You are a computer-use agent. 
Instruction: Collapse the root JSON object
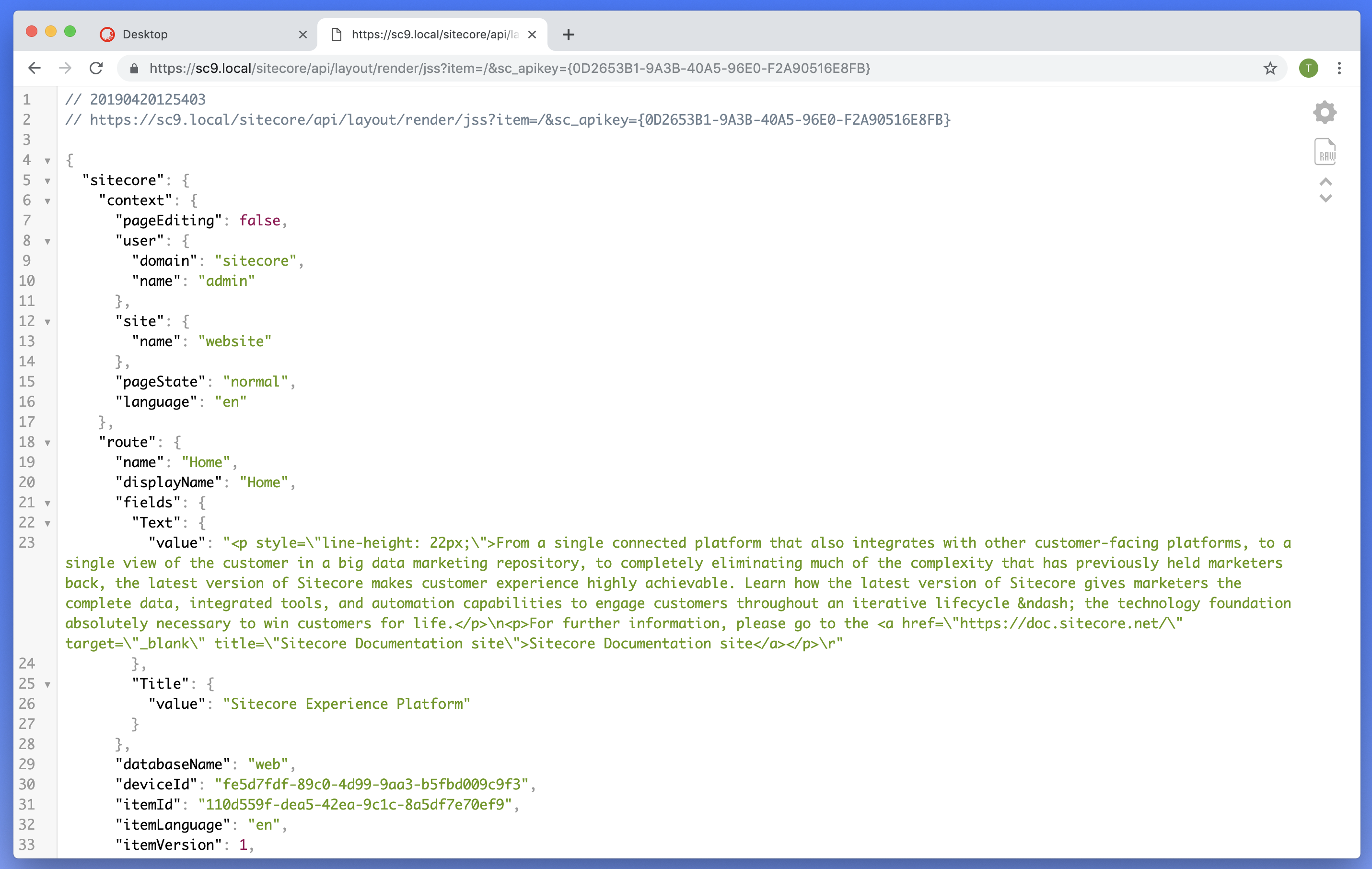click(47, 161)
